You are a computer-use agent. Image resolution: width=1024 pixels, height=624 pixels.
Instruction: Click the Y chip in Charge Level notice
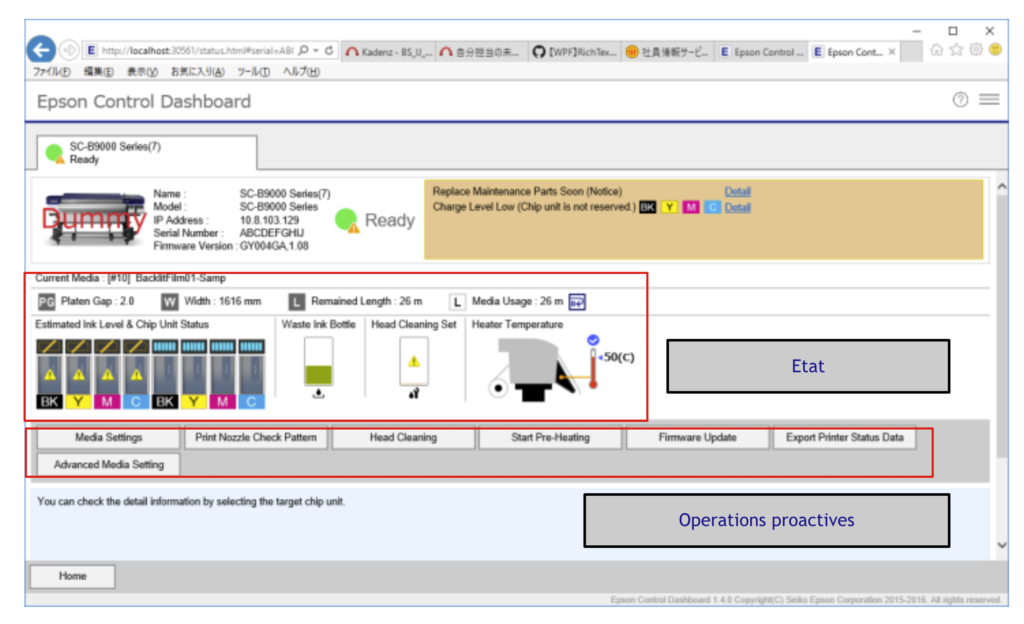pos(669,208)
